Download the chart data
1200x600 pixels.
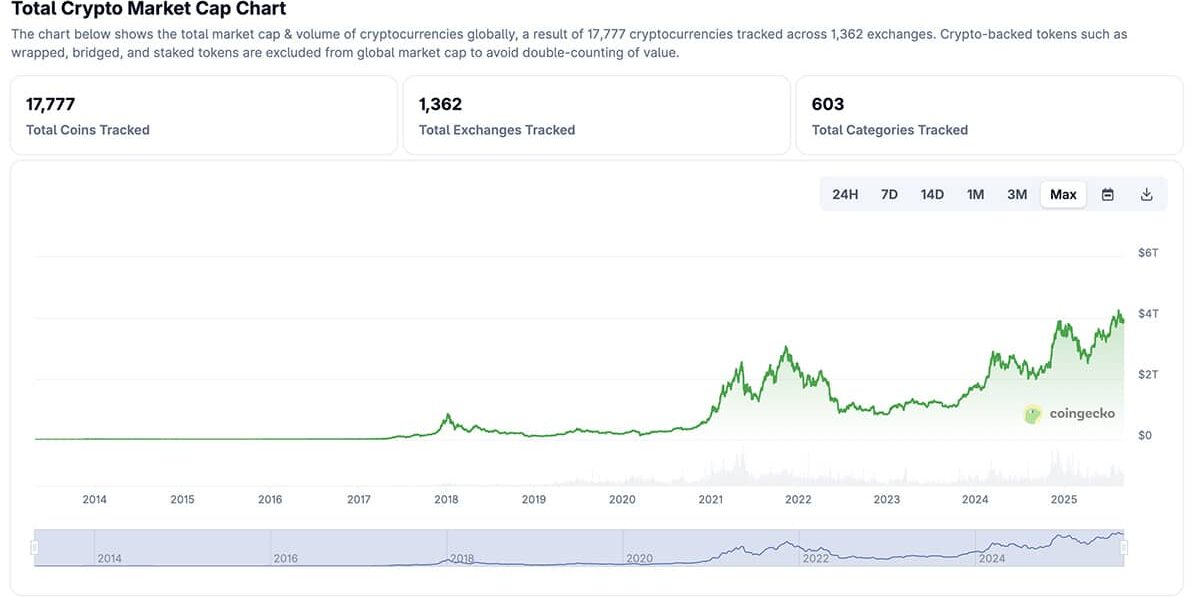coord(1147,194)
